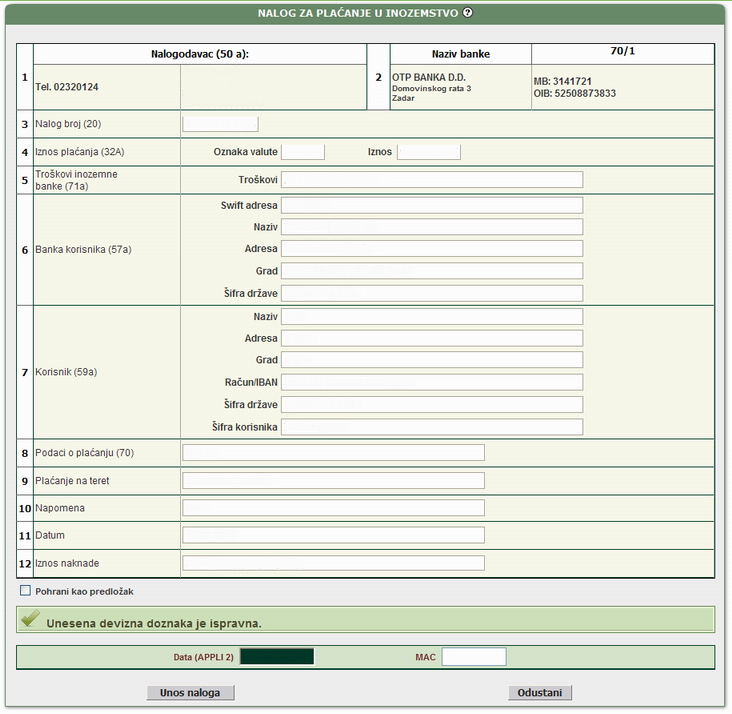
Task: Enable the Pohrani kao predložak checkbox
Action: (25, 591)
